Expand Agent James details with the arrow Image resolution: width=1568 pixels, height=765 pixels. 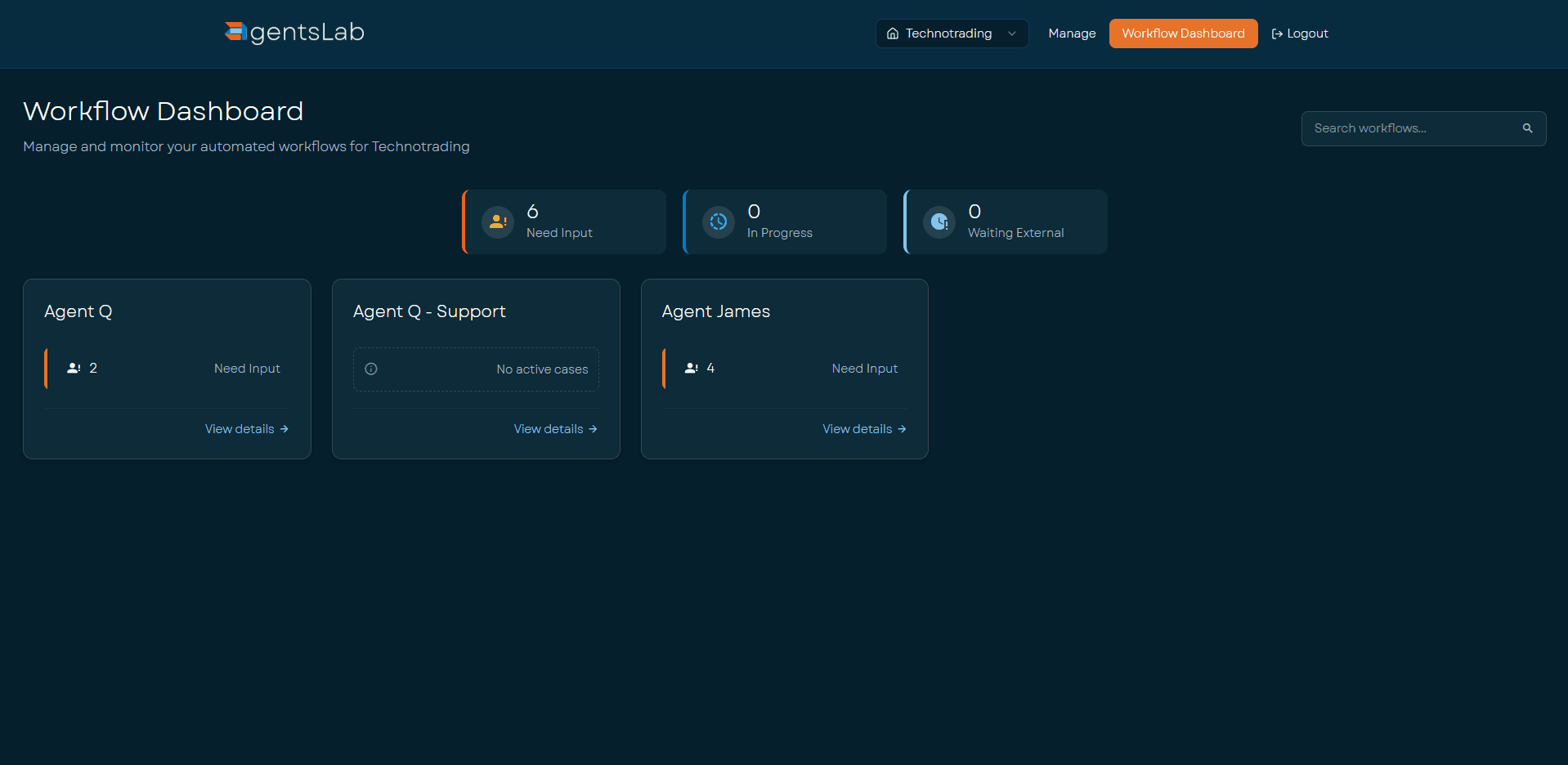[902, 428]
